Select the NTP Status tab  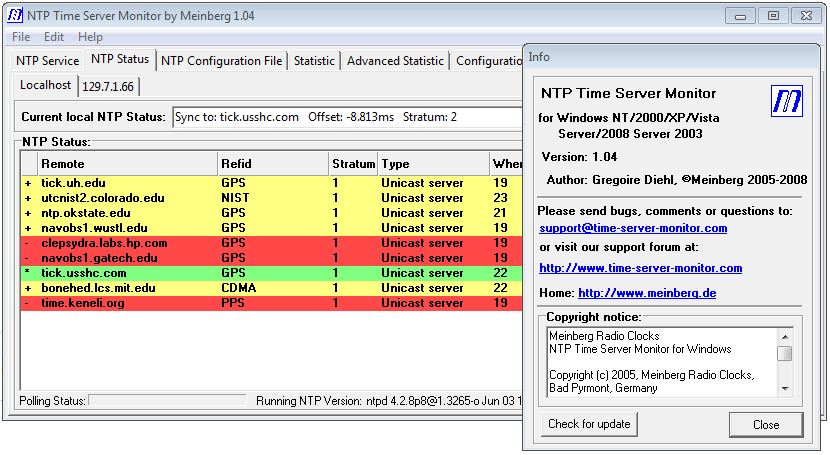(x=120, y=59)
